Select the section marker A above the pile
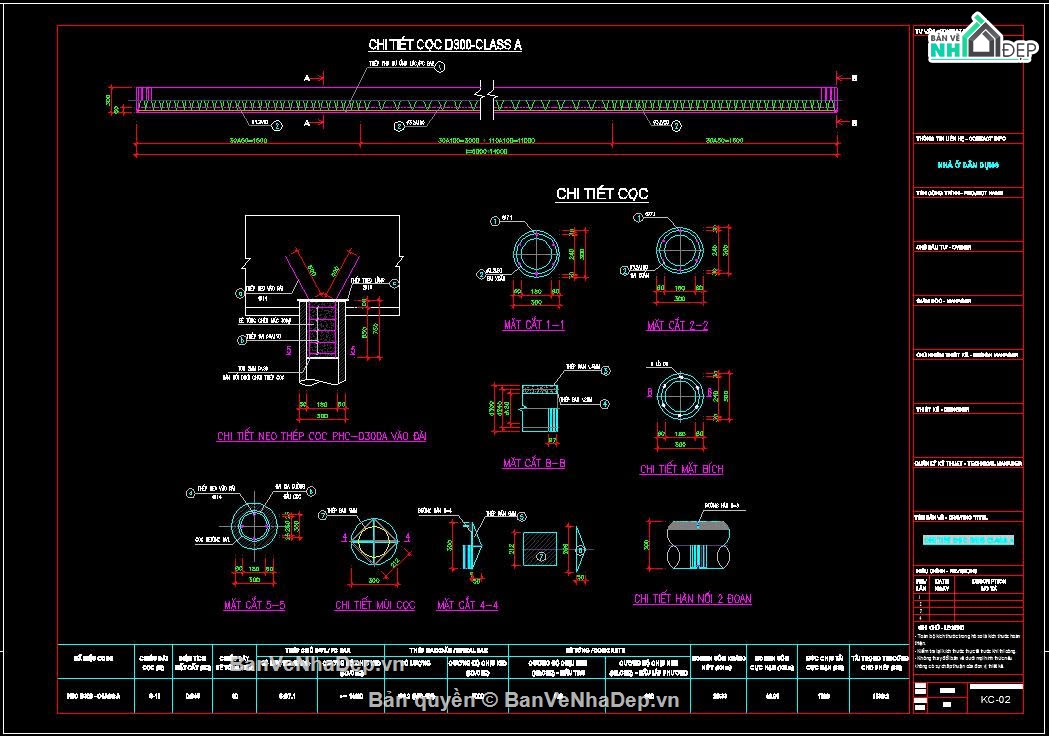Viewport: 1049px width, 737px height. pyautogui.click(x=307, y=78)
